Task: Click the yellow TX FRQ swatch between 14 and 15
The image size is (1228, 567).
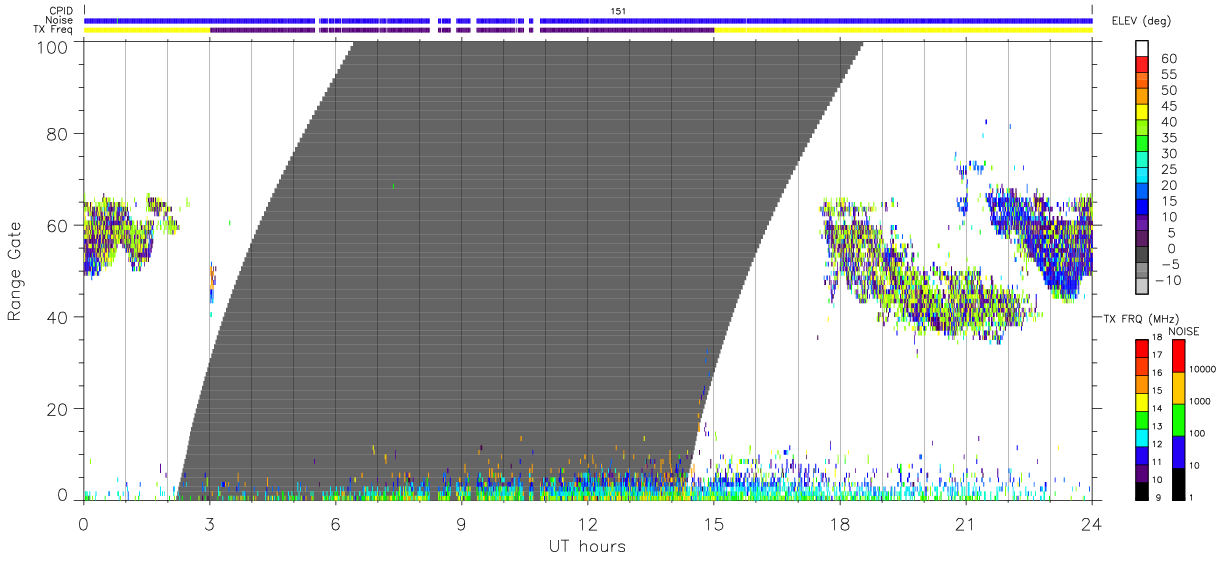Action: 1142,402
